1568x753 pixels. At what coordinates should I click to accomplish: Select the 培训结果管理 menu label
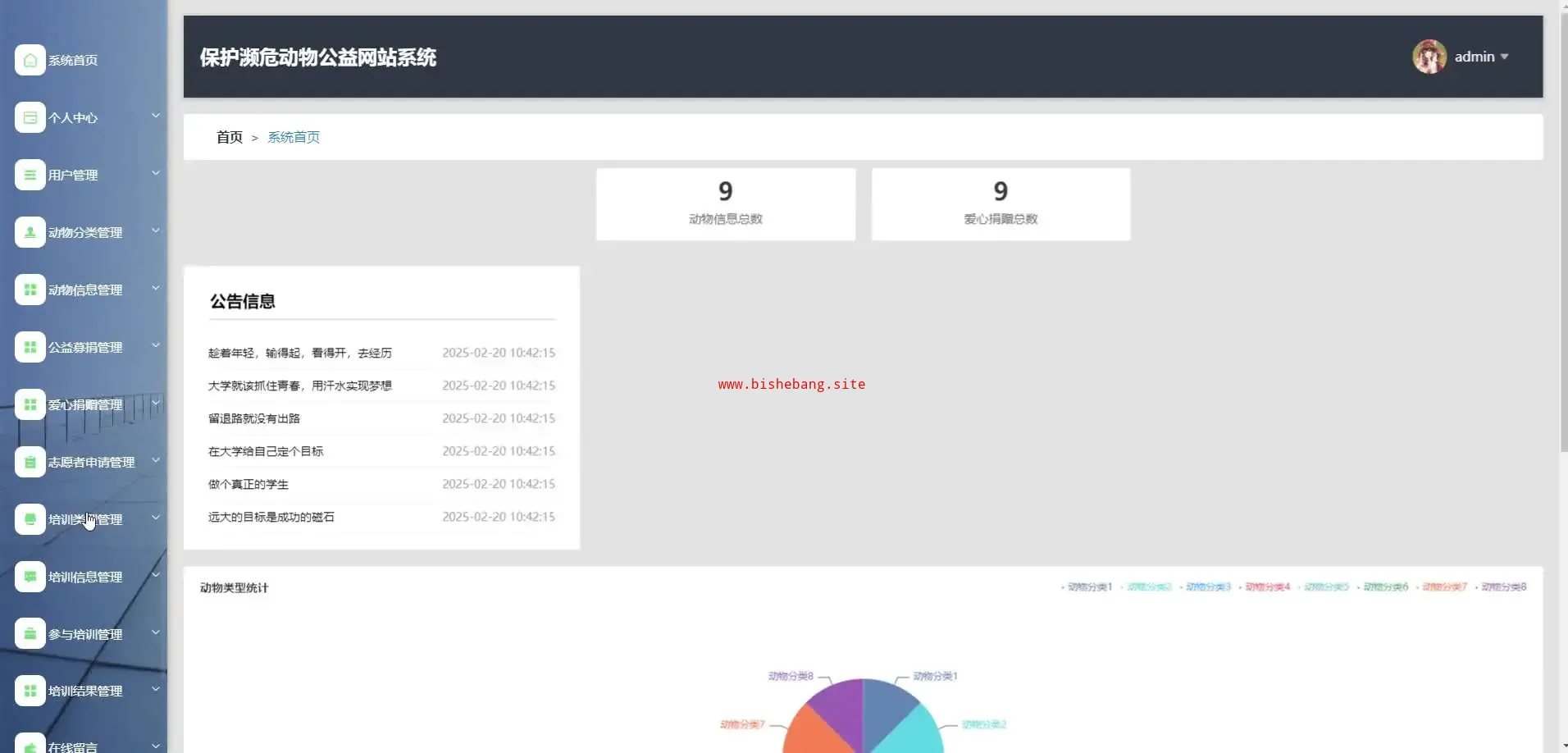(x=85, y=691)
